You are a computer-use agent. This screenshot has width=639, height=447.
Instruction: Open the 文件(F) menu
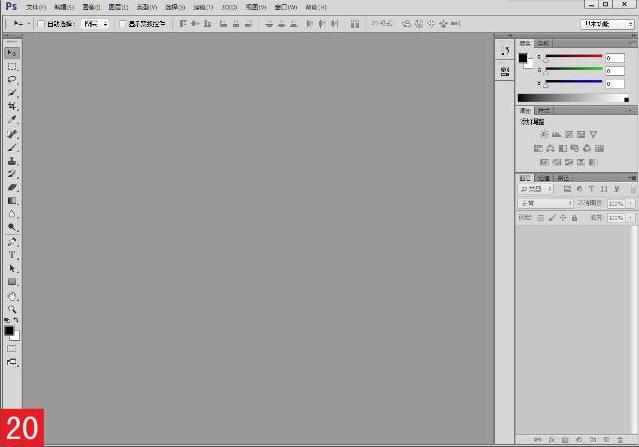pos(35,7)
